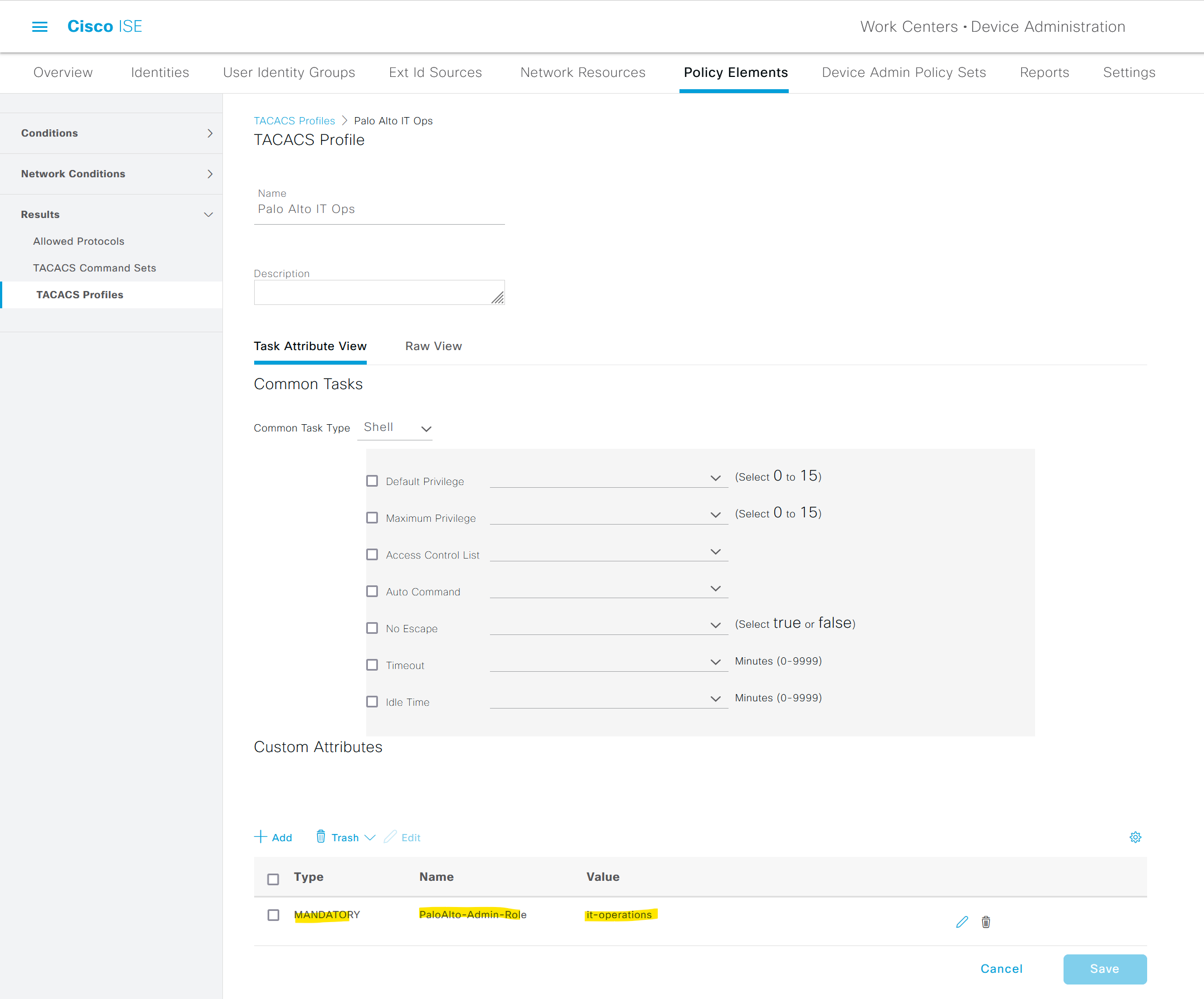1204x999 pixels.
Task: Click the it-operations value cell
Action: 619,914
